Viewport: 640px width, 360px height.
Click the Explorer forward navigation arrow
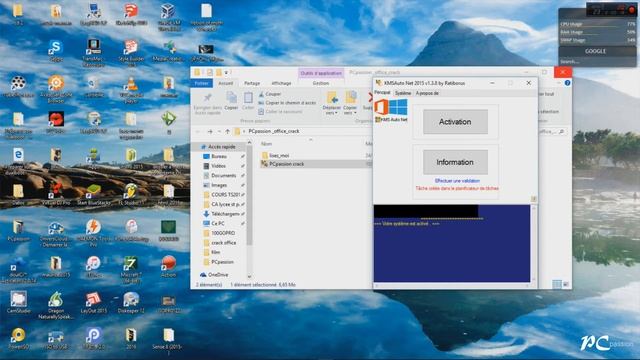coord(210,131)
